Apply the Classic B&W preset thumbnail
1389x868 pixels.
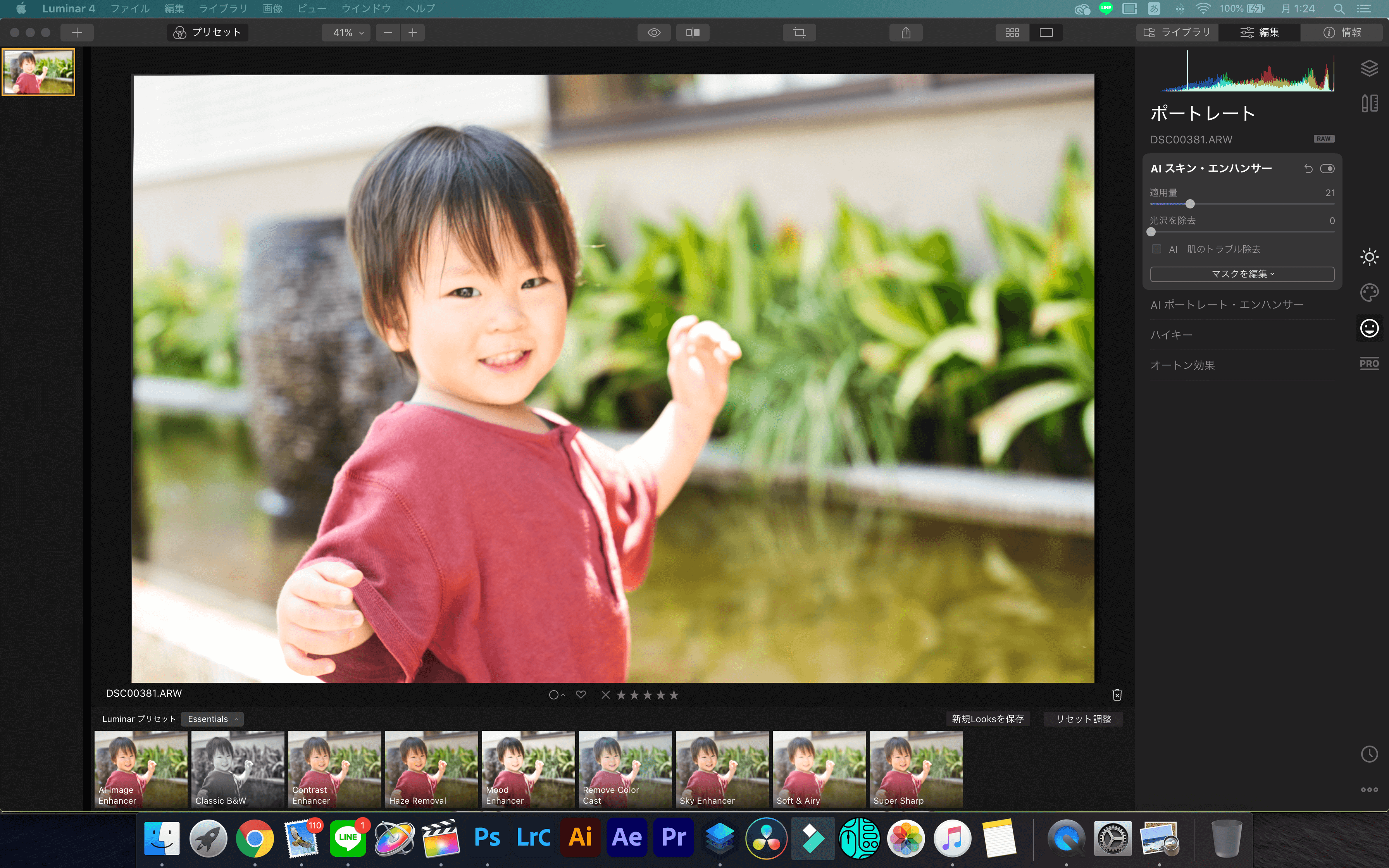pos(238,769)
